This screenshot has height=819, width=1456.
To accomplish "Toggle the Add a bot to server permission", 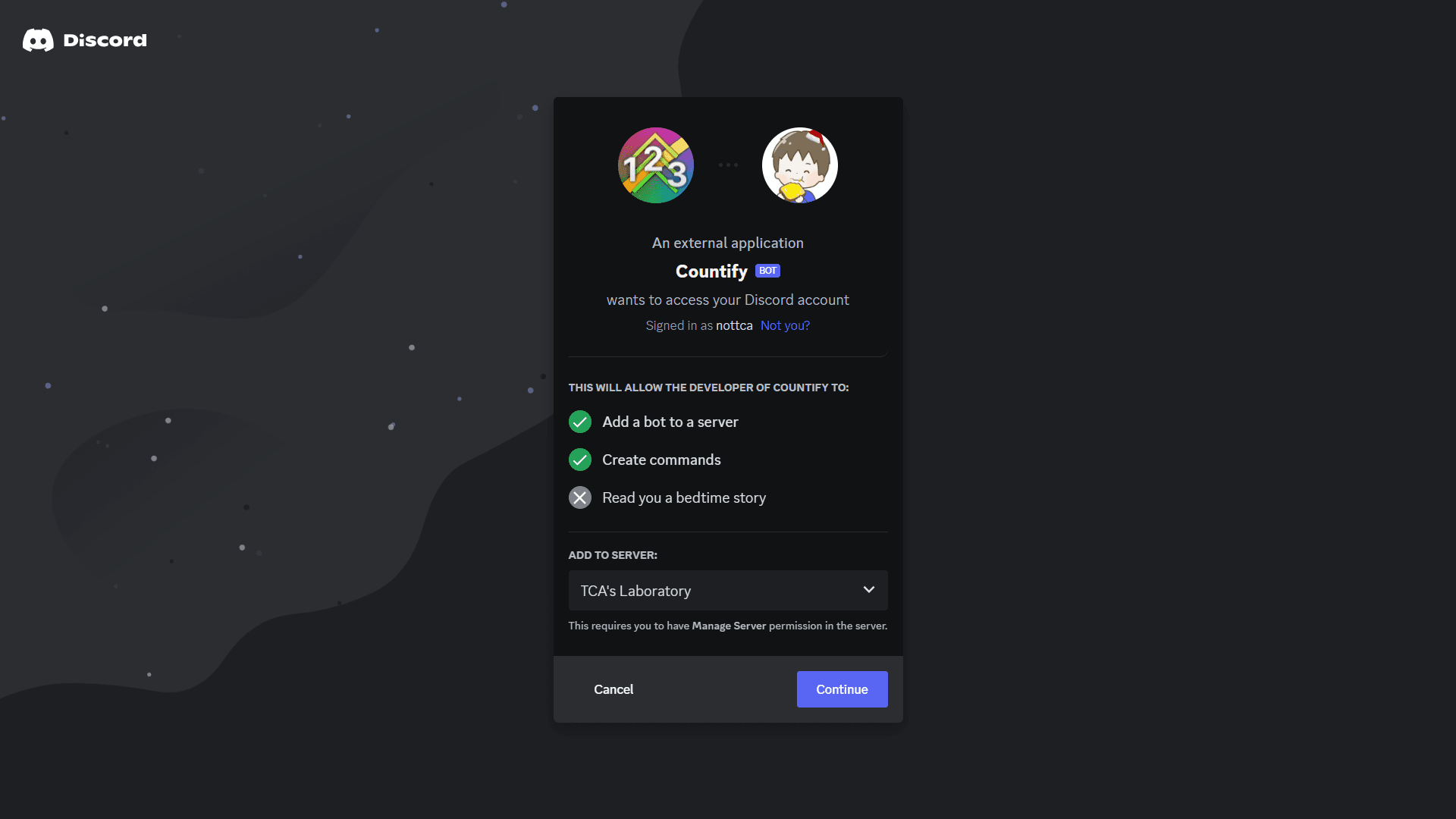I will 579,421.
